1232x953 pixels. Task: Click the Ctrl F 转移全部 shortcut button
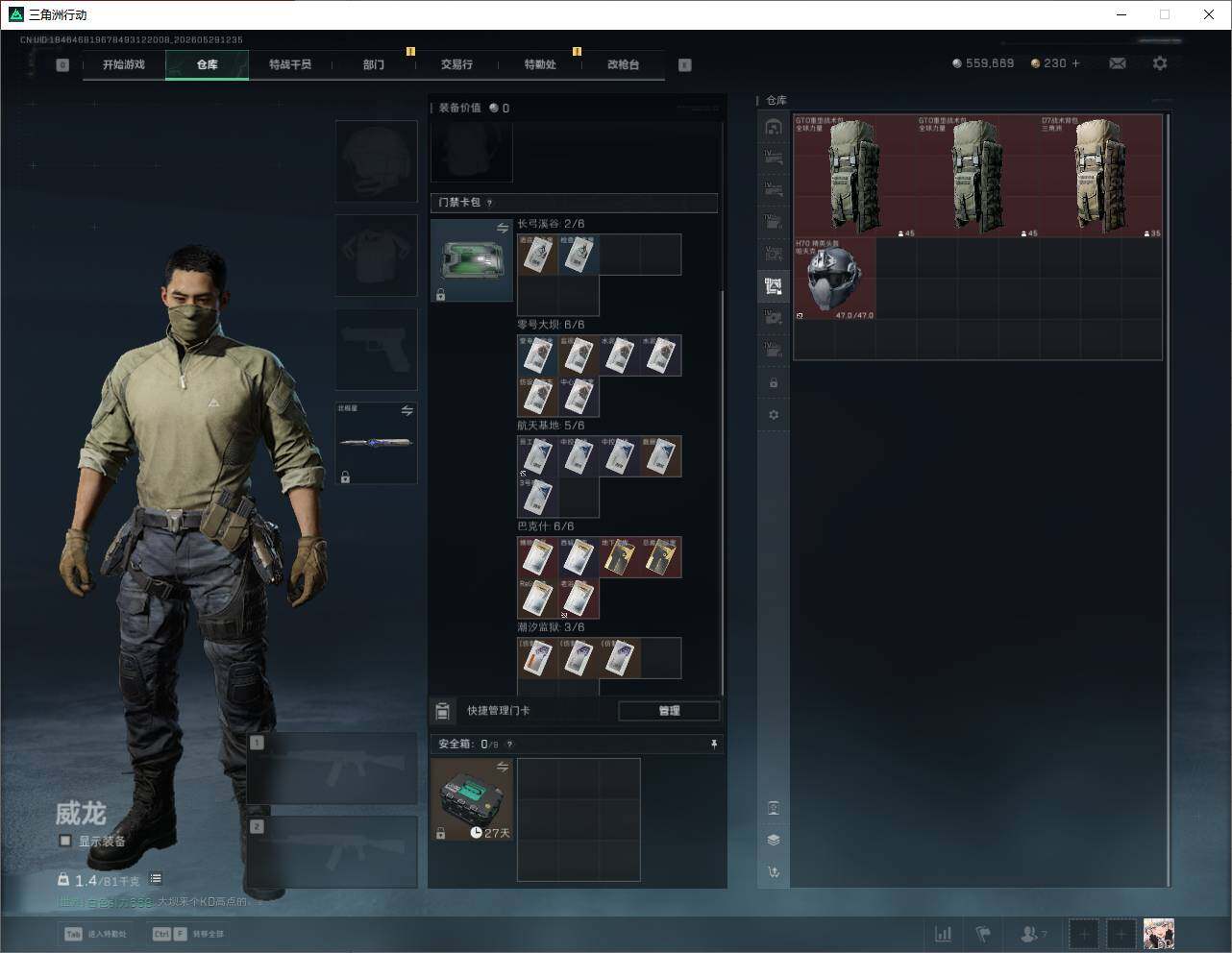pos(188,934)
